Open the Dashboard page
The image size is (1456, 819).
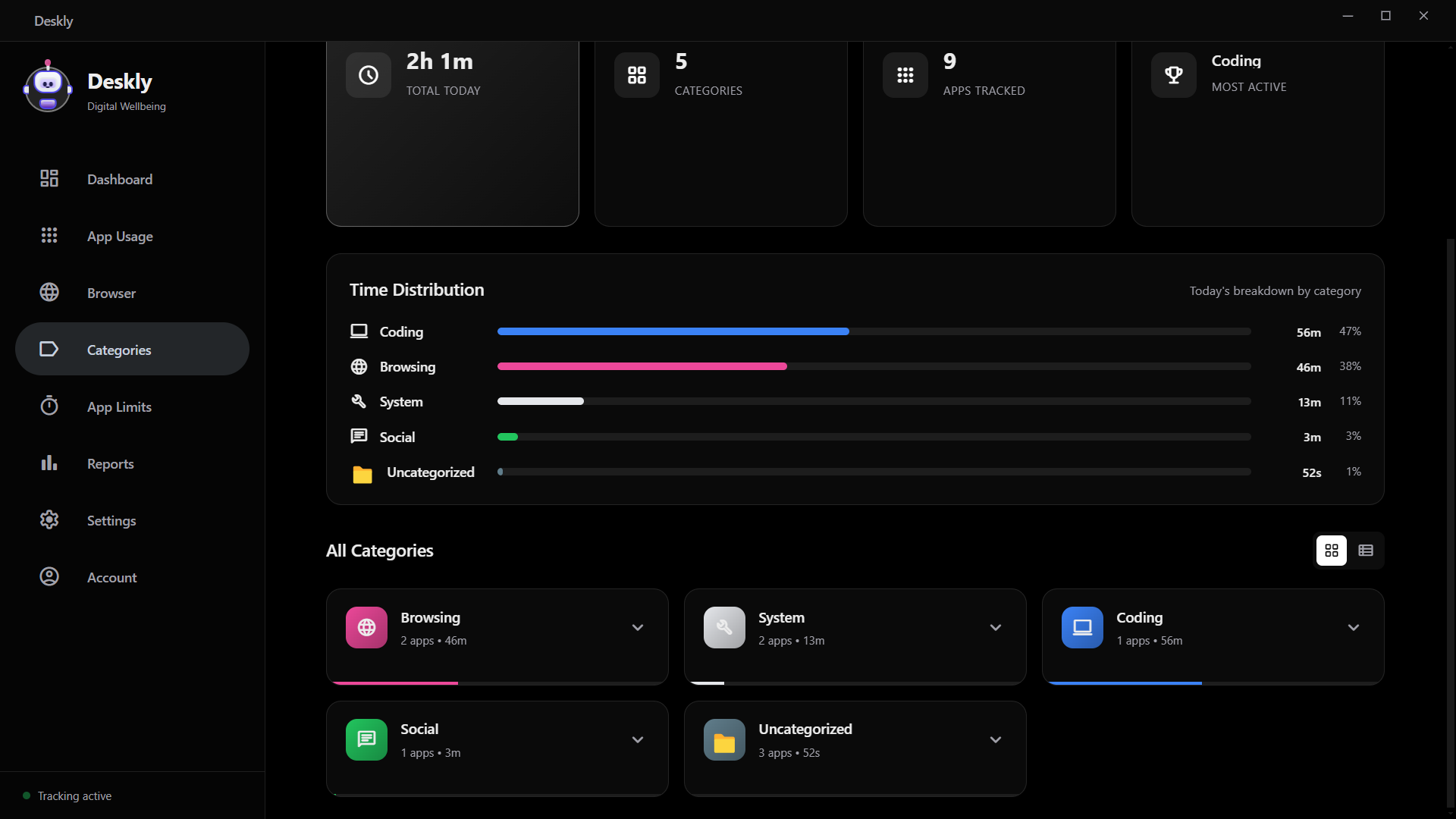tap(120, 180)
